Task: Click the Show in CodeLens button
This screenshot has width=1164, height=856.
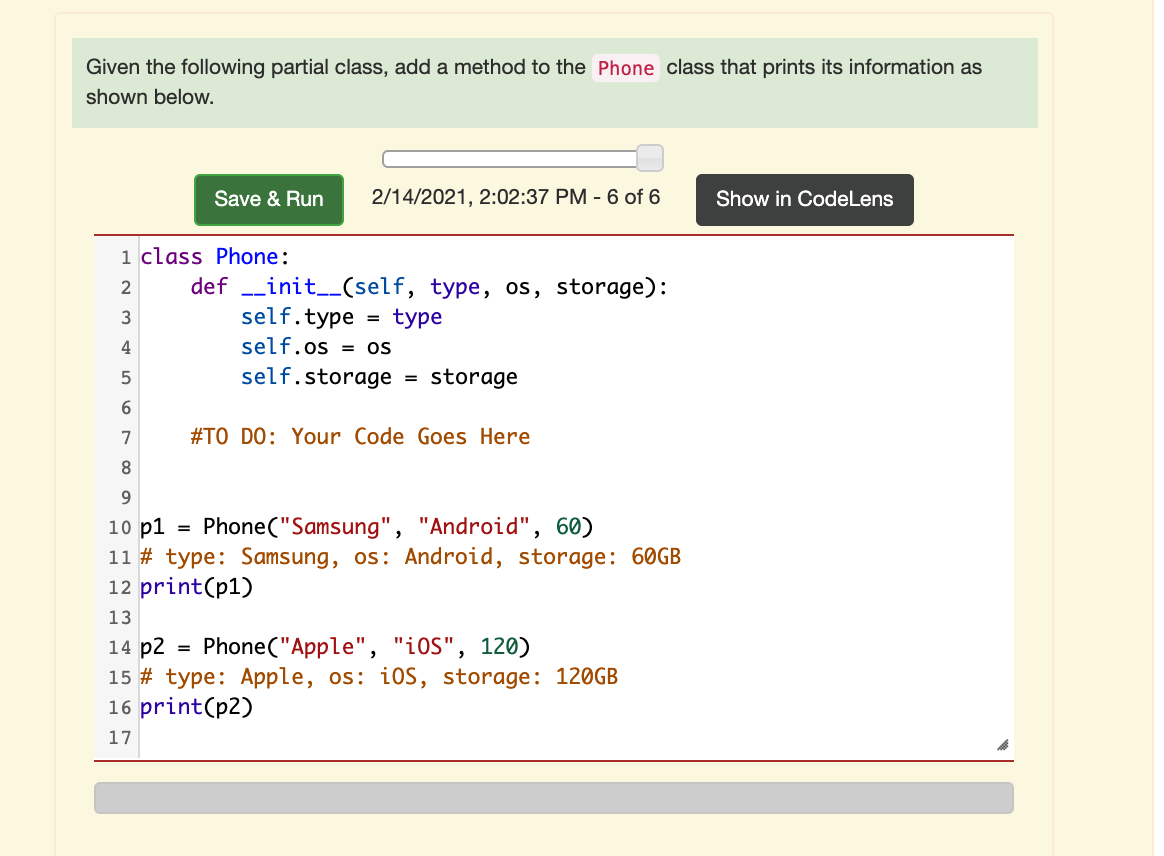Action: click(x=804, y=199)
